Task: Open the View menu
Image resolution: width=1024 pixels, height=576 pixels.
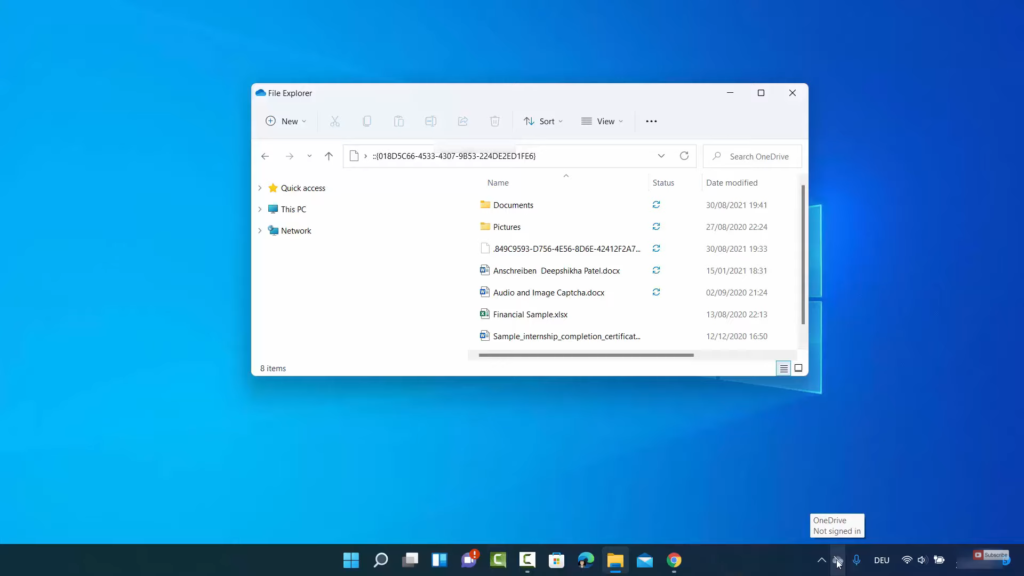Action: coord(602,121)
